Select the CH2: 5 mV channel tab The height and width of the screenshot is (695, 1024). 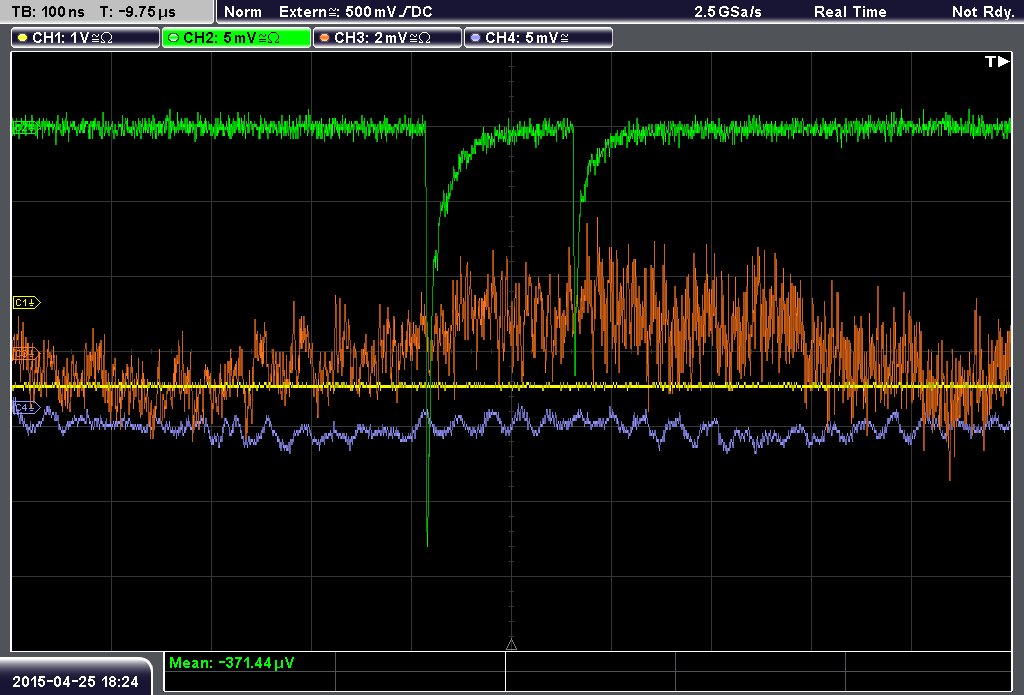(236, 38)
